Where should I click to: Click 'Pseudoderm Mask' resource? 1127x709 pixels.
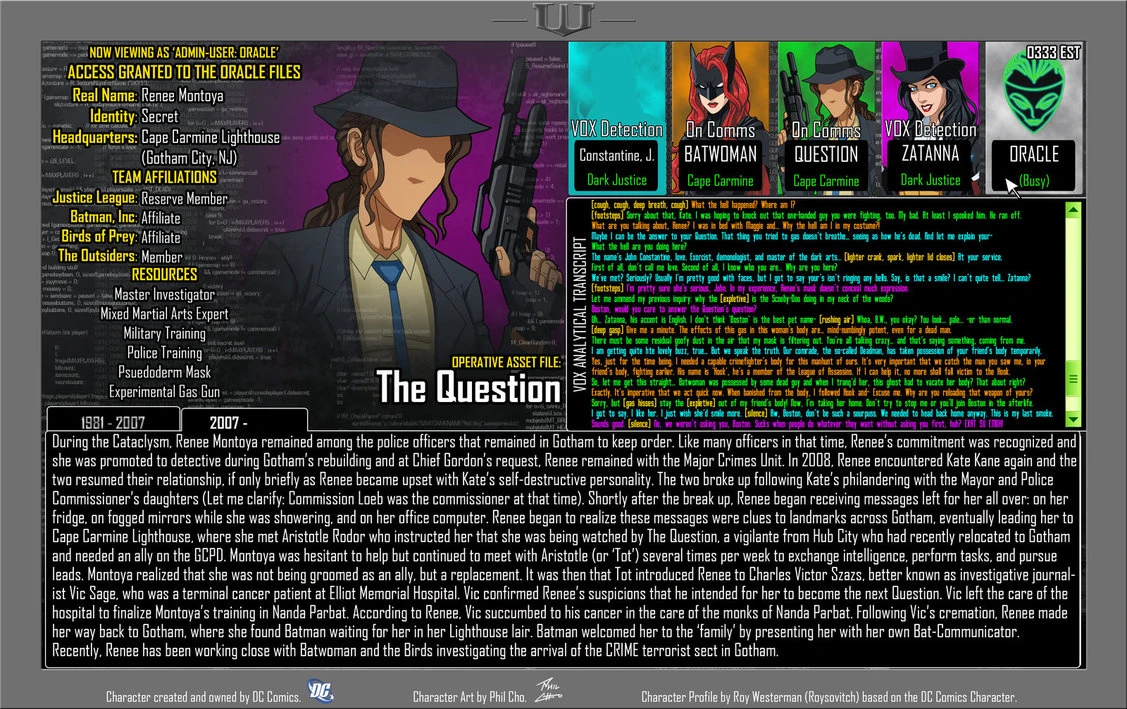coord(164,372)
